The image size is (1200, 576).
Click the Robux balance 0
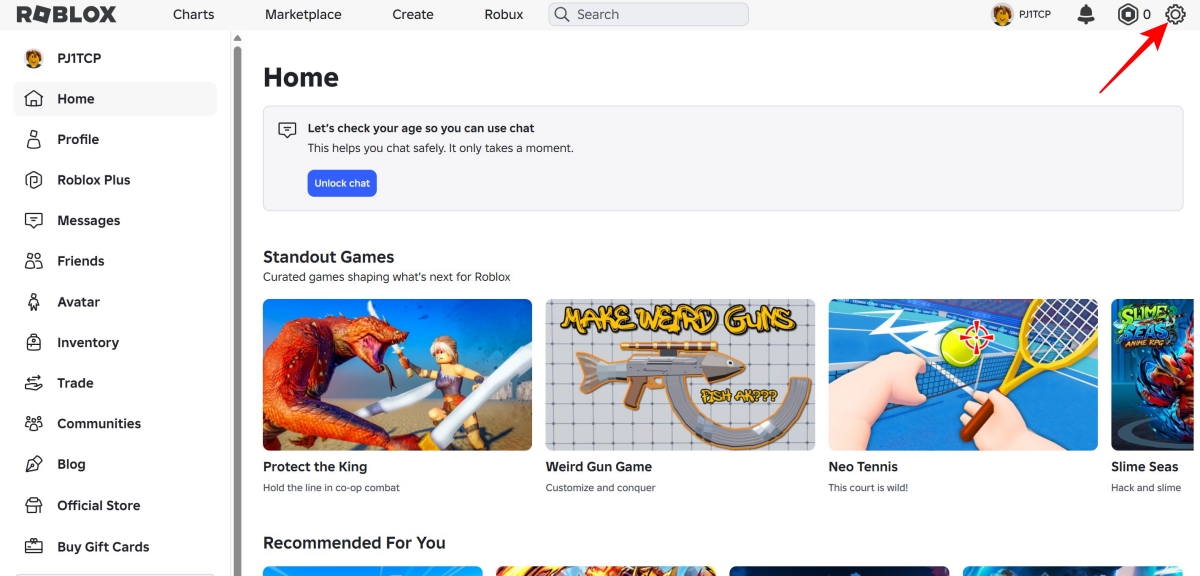click(1147, 14)
